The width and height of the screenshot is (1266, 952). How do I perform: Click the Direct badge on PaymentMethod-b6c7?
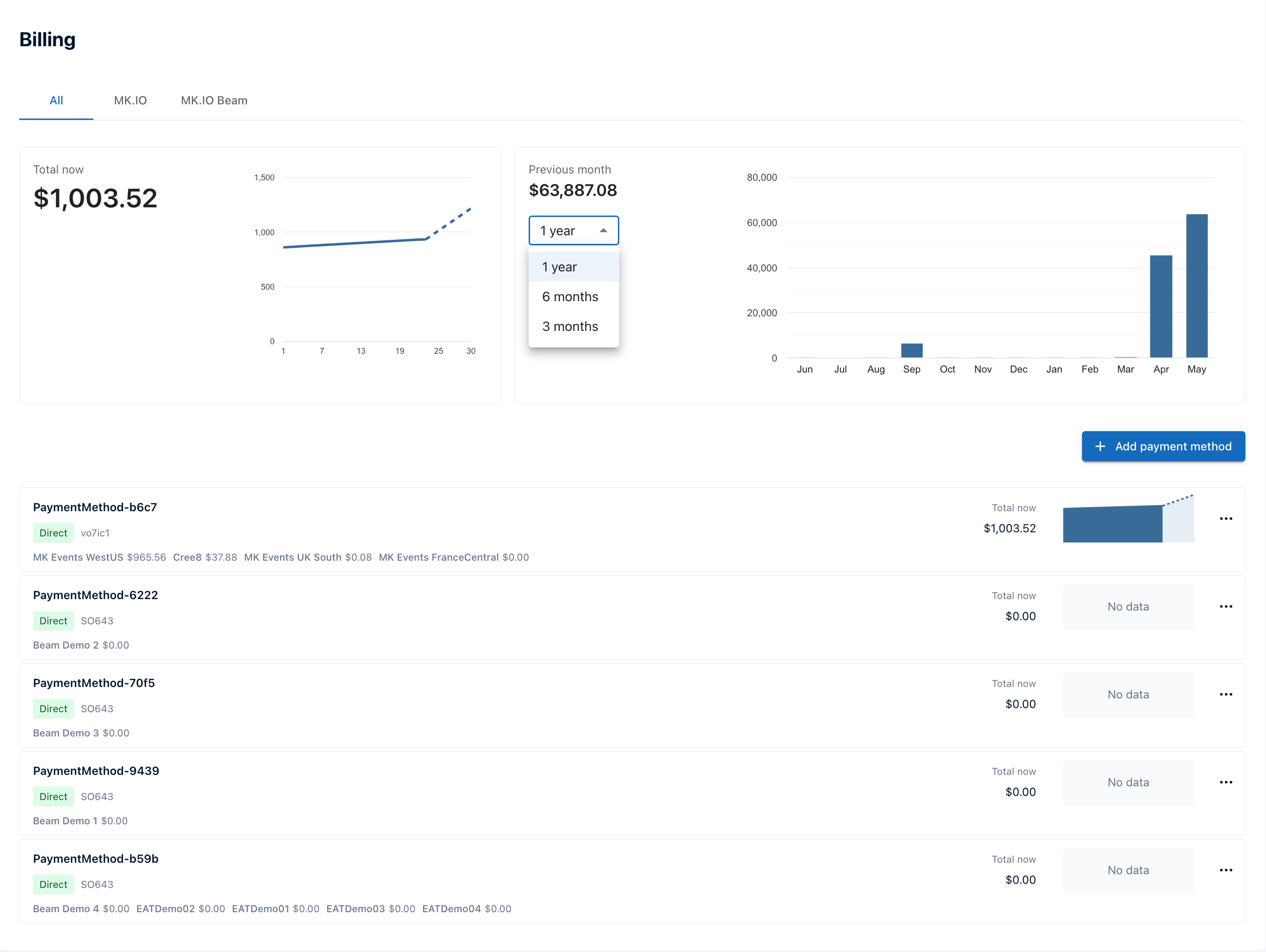pos(53,533)
